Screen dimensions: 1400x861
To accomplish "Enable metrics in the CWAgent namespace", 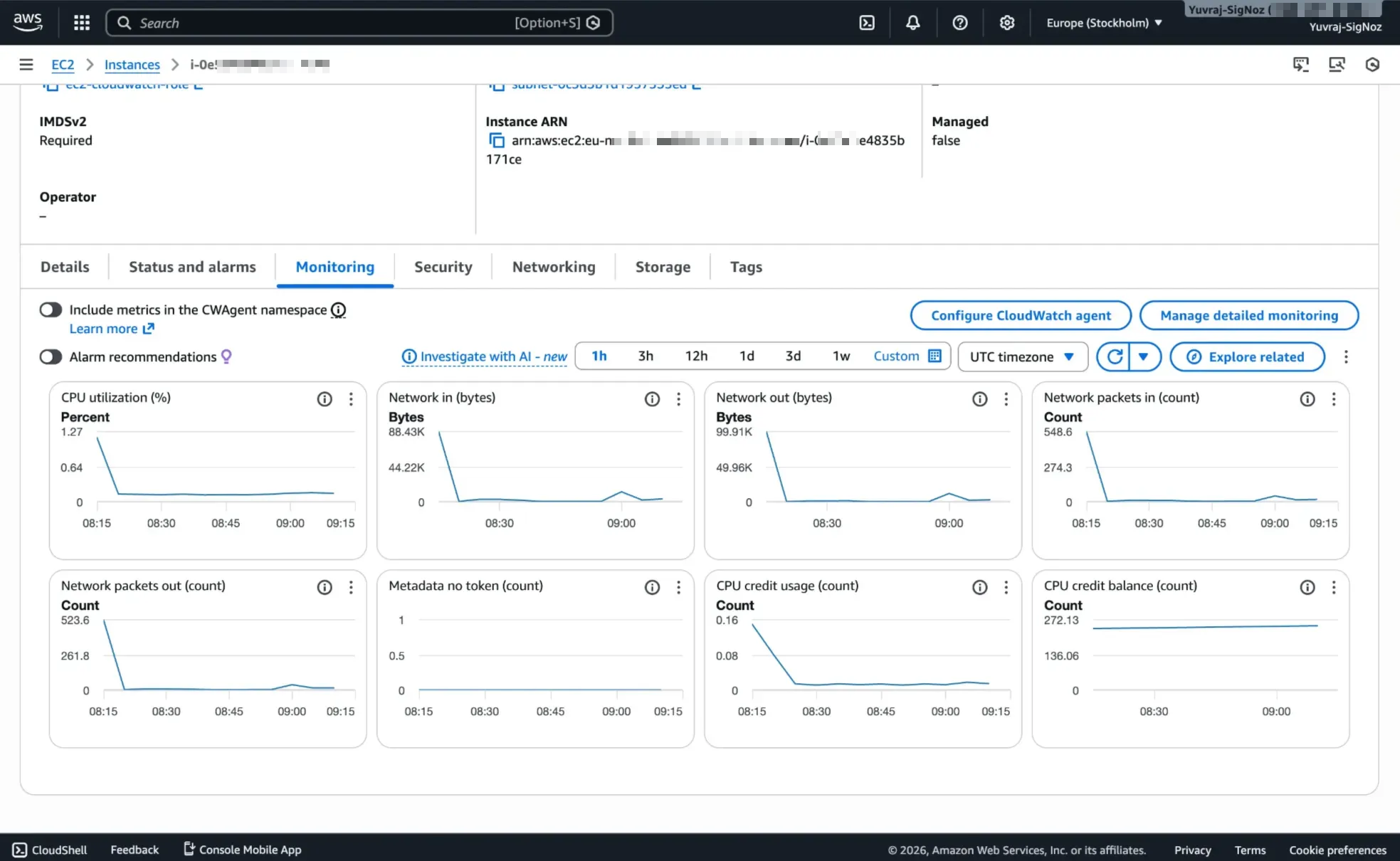I will pyautogui.click(x=51, y=310).
